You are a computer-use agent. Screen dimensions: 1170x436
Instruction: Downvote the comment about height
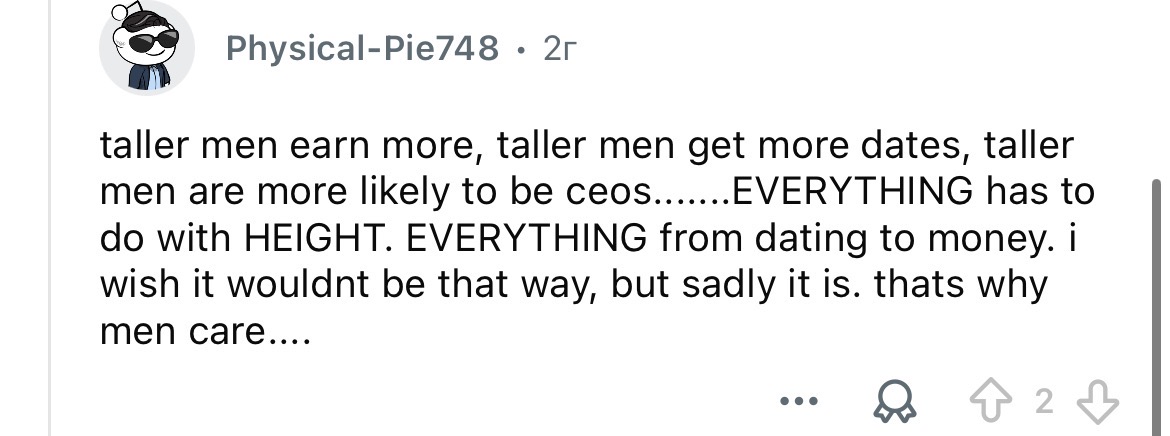pos(1100,403)
